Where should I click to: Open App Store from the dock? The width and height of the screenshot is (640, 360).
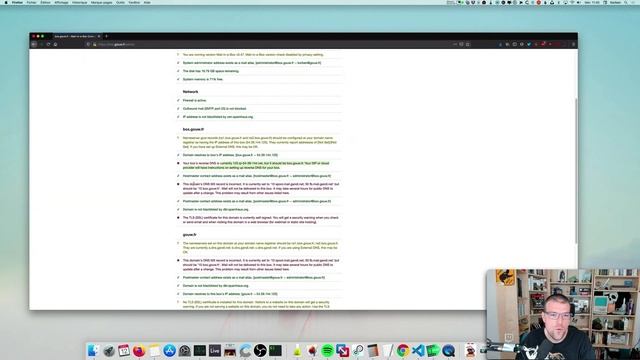[169, 350]
